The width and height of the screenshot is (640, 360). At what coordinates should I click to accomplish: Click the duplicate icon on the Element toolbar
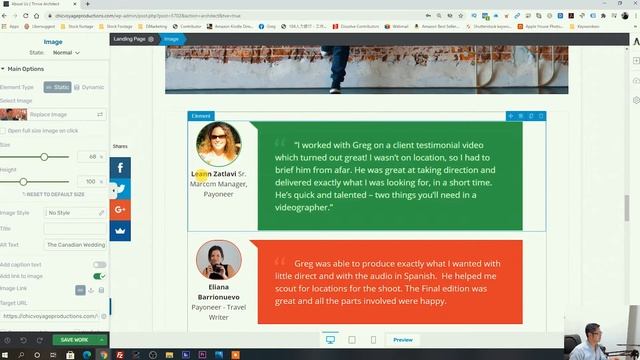(x=531, y=116)
